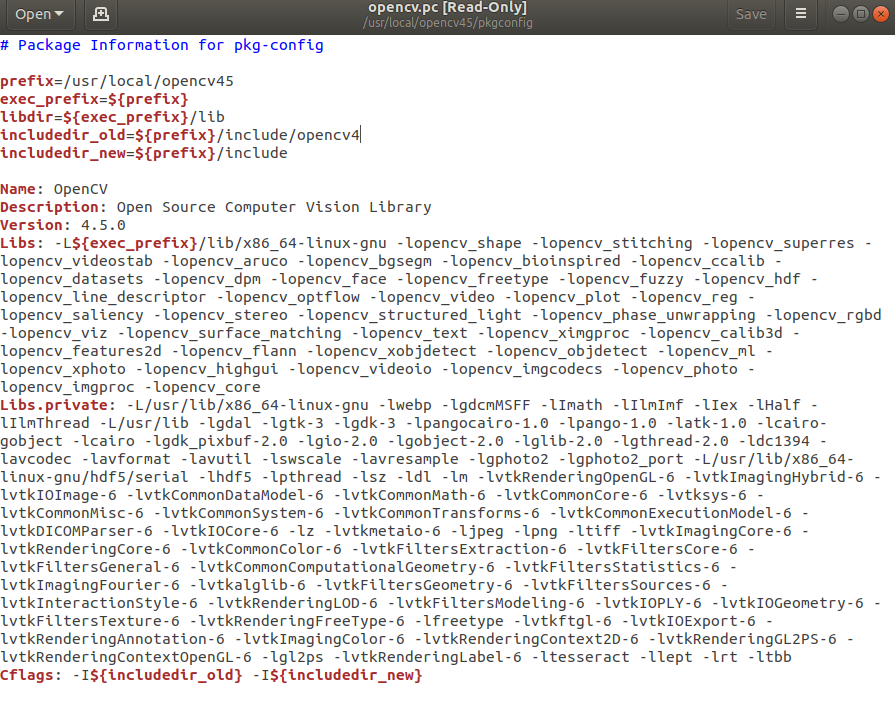Click the -lopencv_shape entry
Screen dimensions: 895x709
[x=459, y=243]
